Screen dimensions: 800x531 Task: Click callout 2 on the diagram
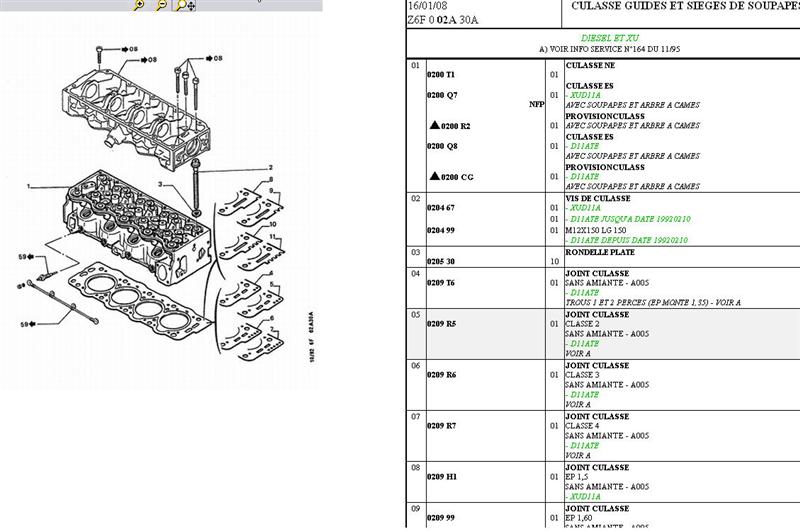click(271, 167)
